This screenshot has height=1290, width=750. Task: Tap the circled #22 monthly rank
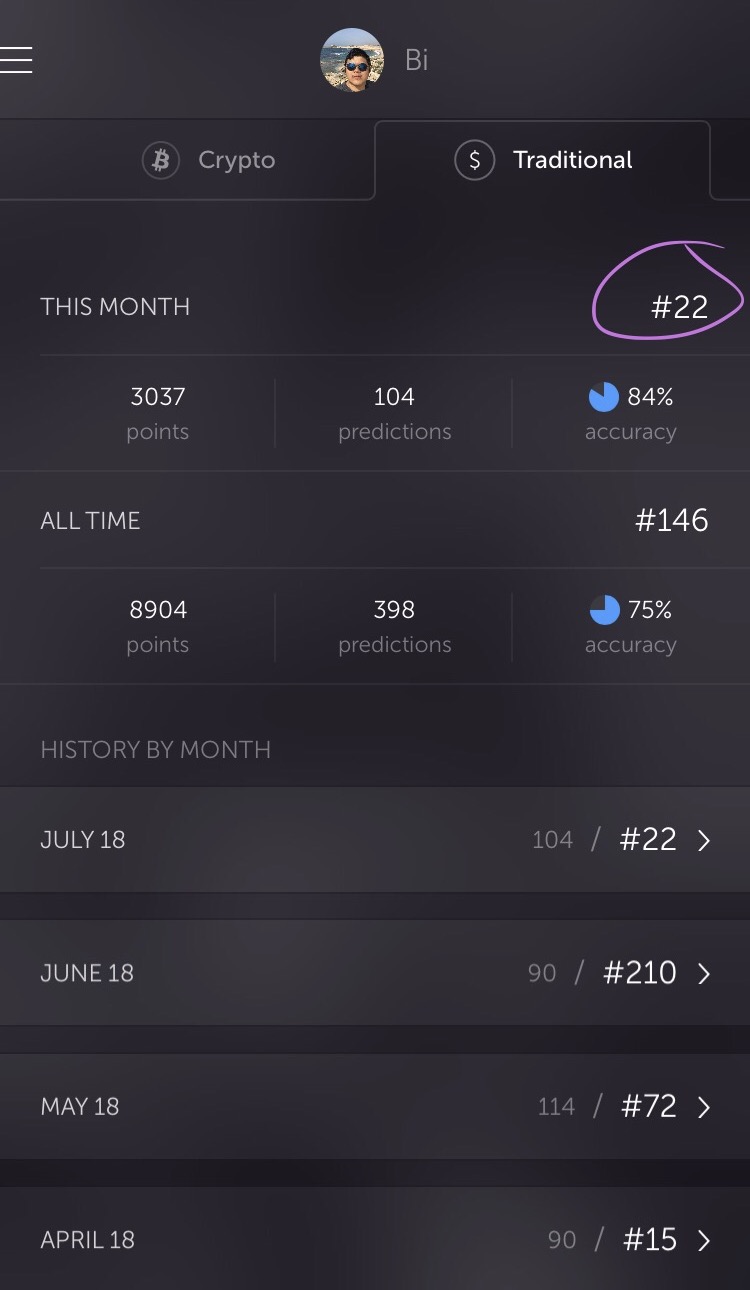click(x=679, y=307)
